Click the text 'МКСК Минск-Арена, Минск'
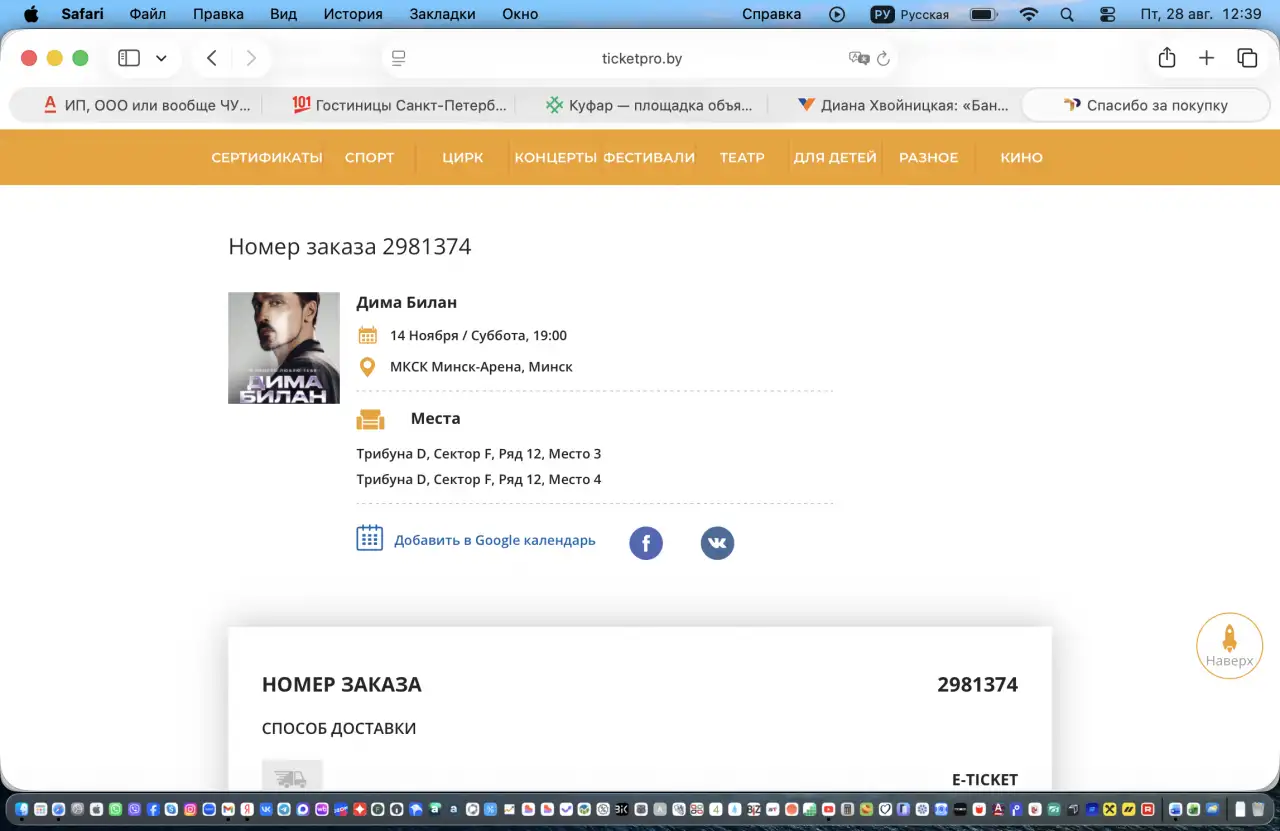The image size is (1280, 831). 481,367
